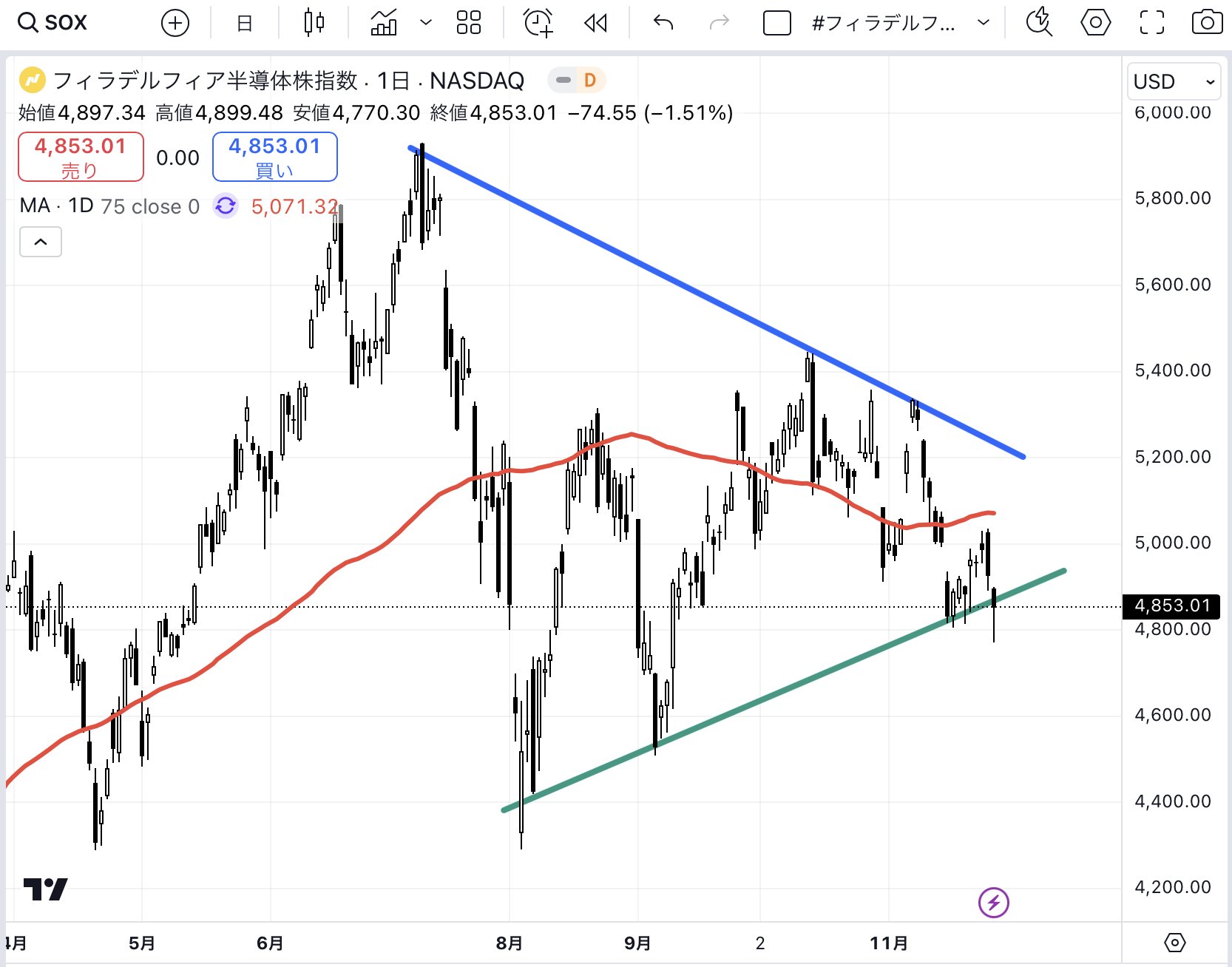The image size is (1232, 967).
Task: Open the indicators menu
Action: [384, 23]
